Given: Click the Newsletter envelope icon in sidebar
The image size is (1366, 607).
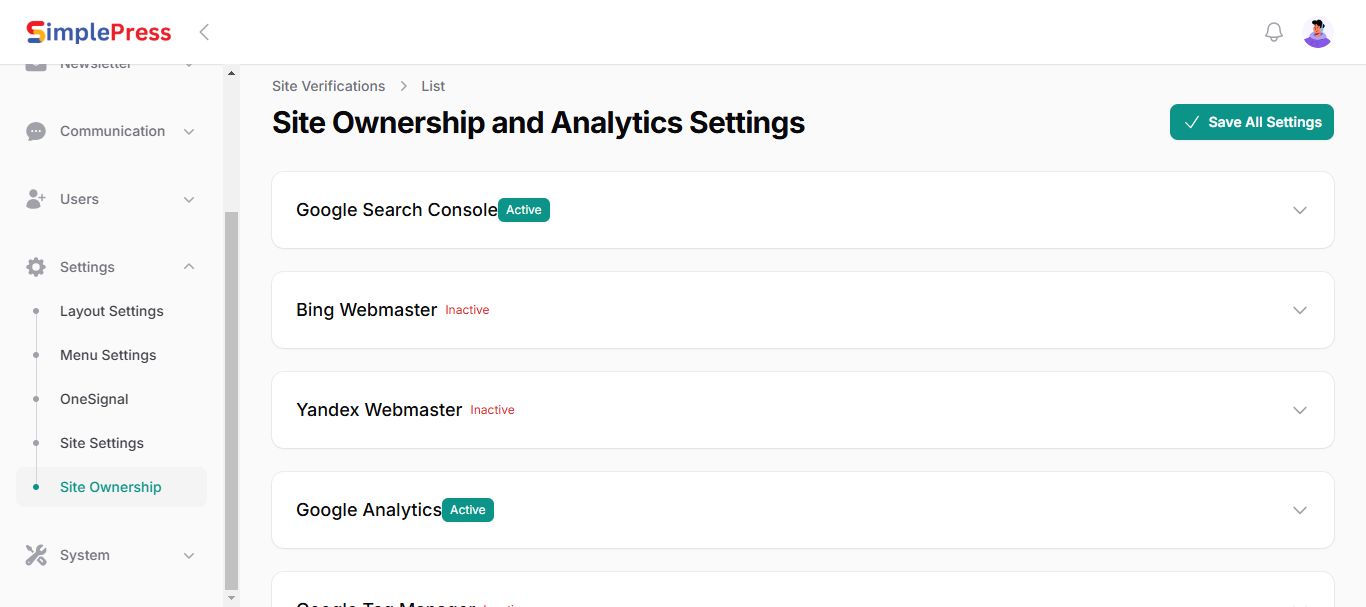Looking at the screenshot, I should (x=36, y=66).
